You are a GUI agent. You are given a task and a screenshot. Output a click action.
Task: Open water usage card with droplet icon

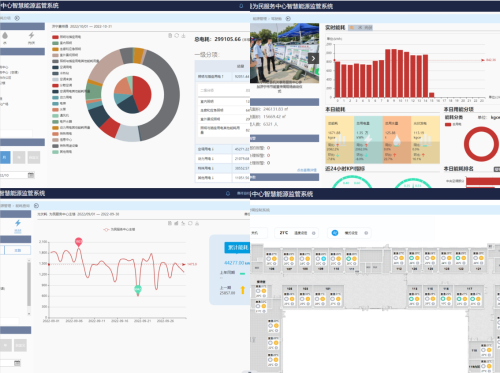tap(397, 140)
